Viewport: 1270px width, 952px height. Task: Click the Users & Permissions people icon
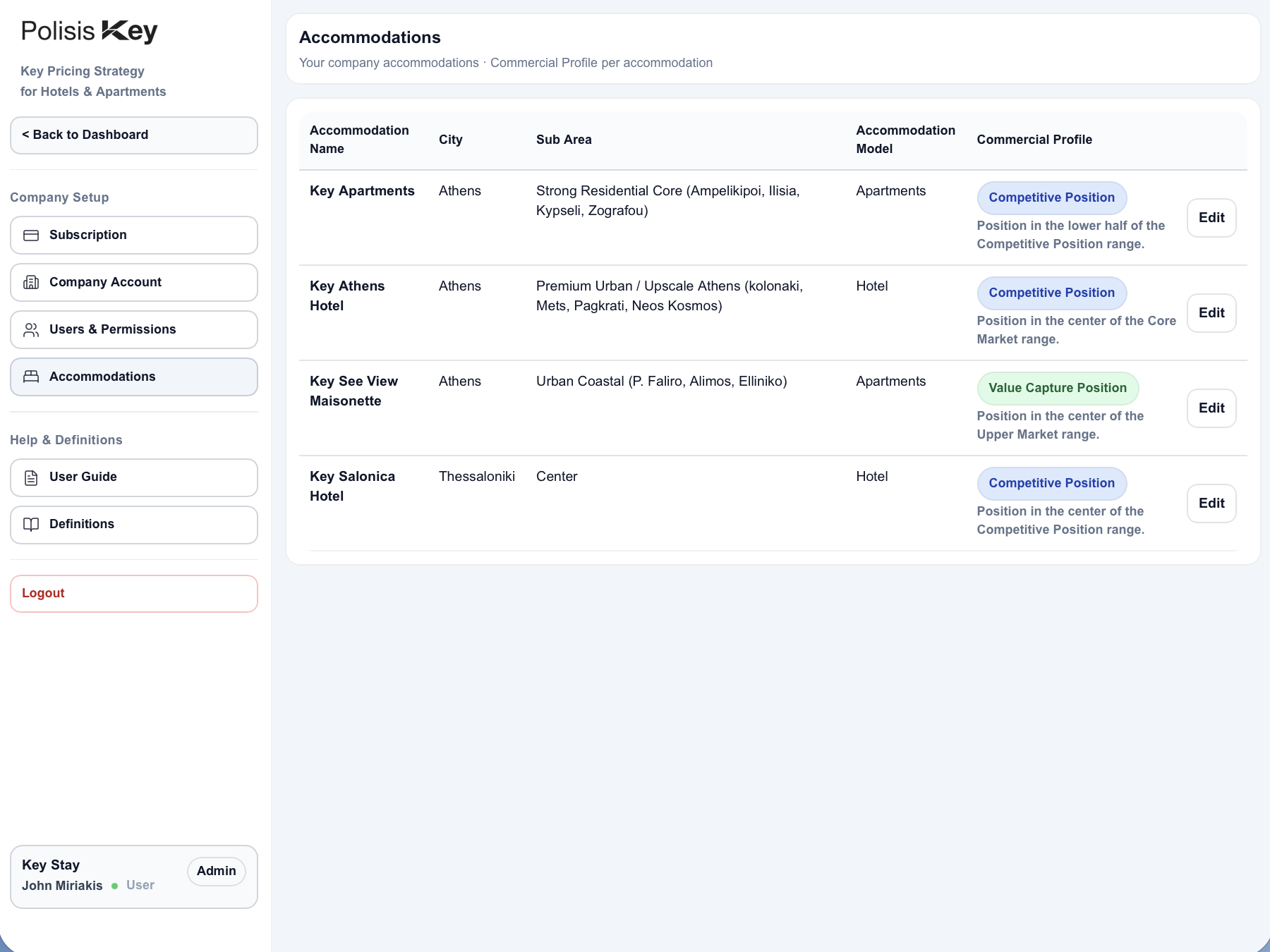[x=31, y=330]
